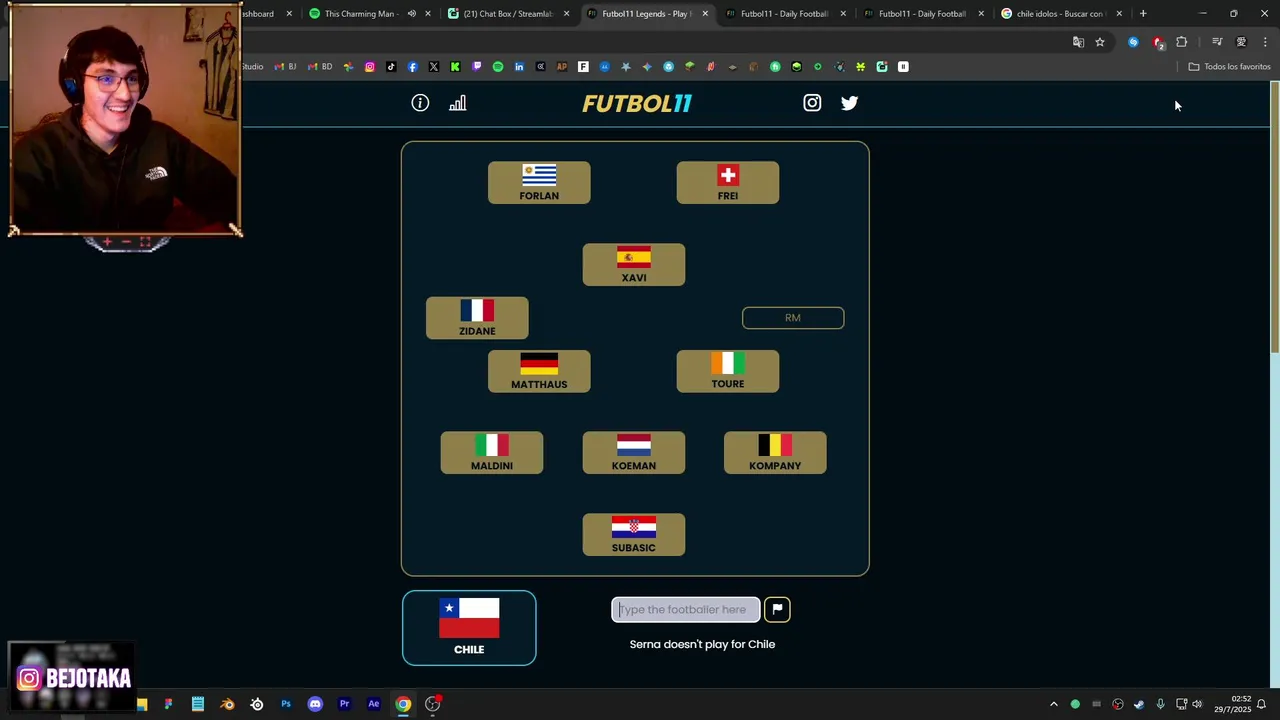Viewport: 1280px width, 720px height.
Task: Open Kick green K bookmark
Action: [x=455, y=67]
